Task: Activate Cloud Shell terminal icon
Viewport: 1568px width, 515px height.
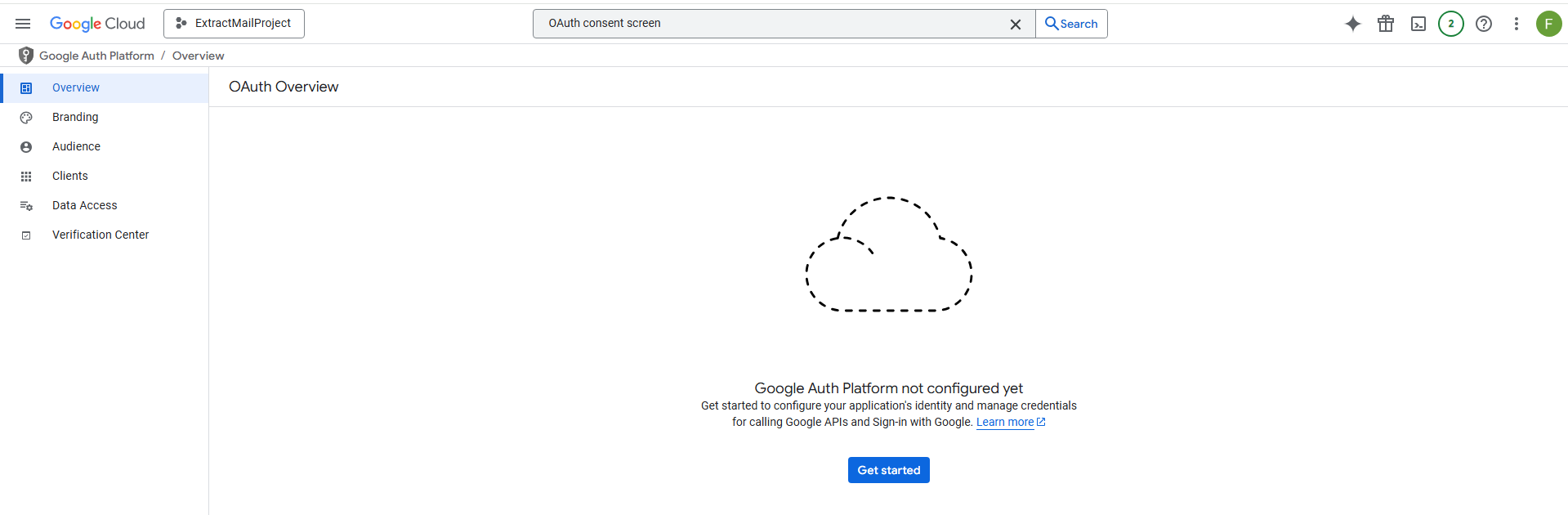Action: coord(1418,24)
